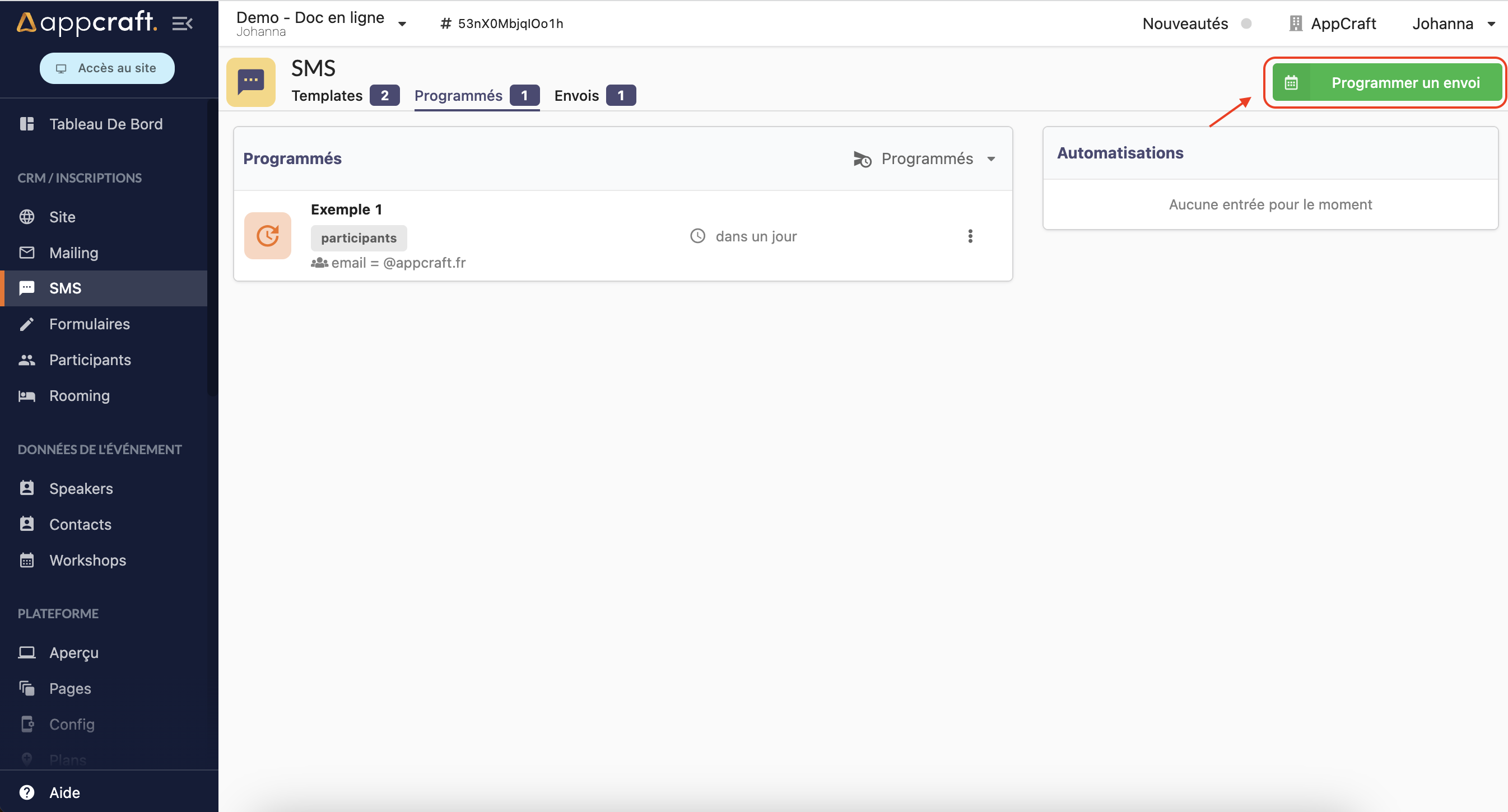Open the Participants section
1508x812 pixels.
pos(90,360)
